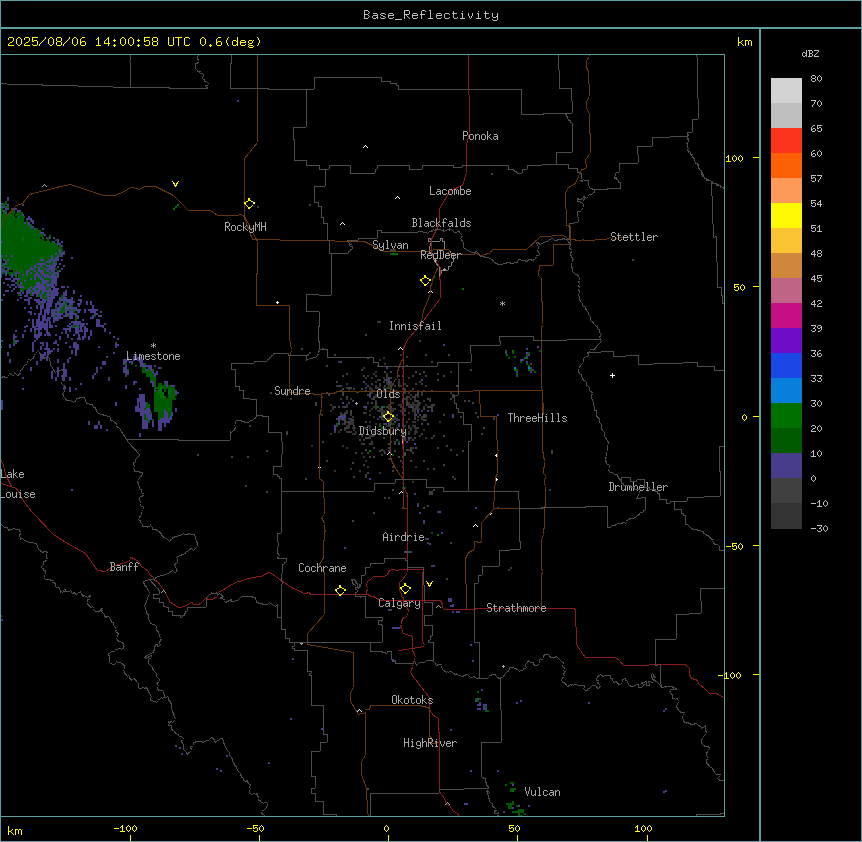Click the RedDeer city label
Image resolution: width=862 pixels, height=842 pixels.
point(440,255)
